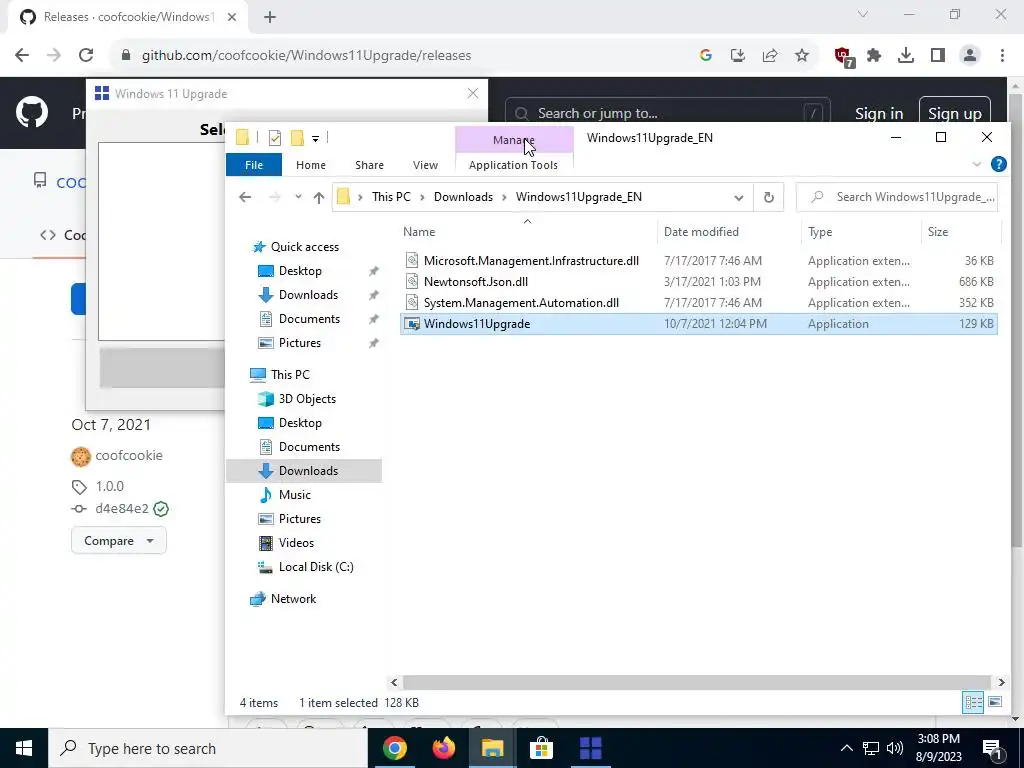Screen dimensions: 1024x768
Task: Show hidden tray icons chevron
Action: [846, 748]
